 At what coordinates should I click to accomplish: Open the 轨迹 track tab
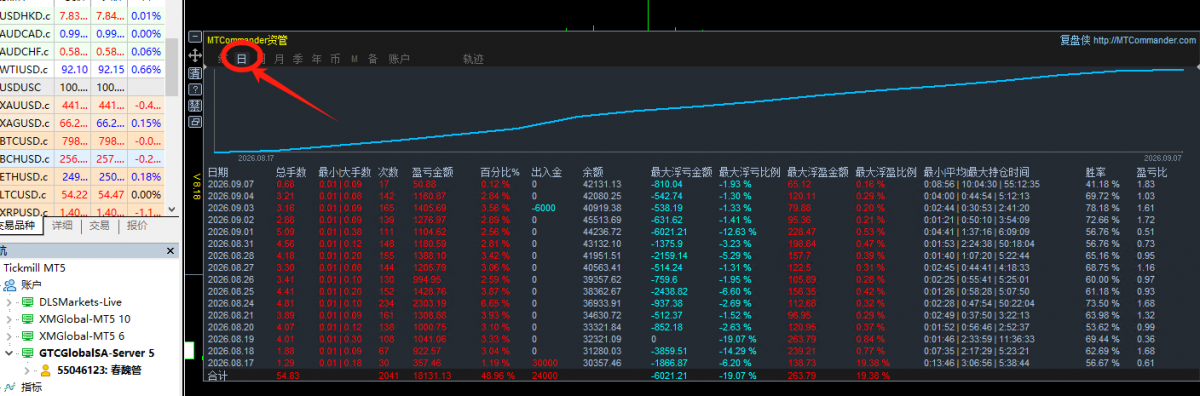(x=472, y=59)
